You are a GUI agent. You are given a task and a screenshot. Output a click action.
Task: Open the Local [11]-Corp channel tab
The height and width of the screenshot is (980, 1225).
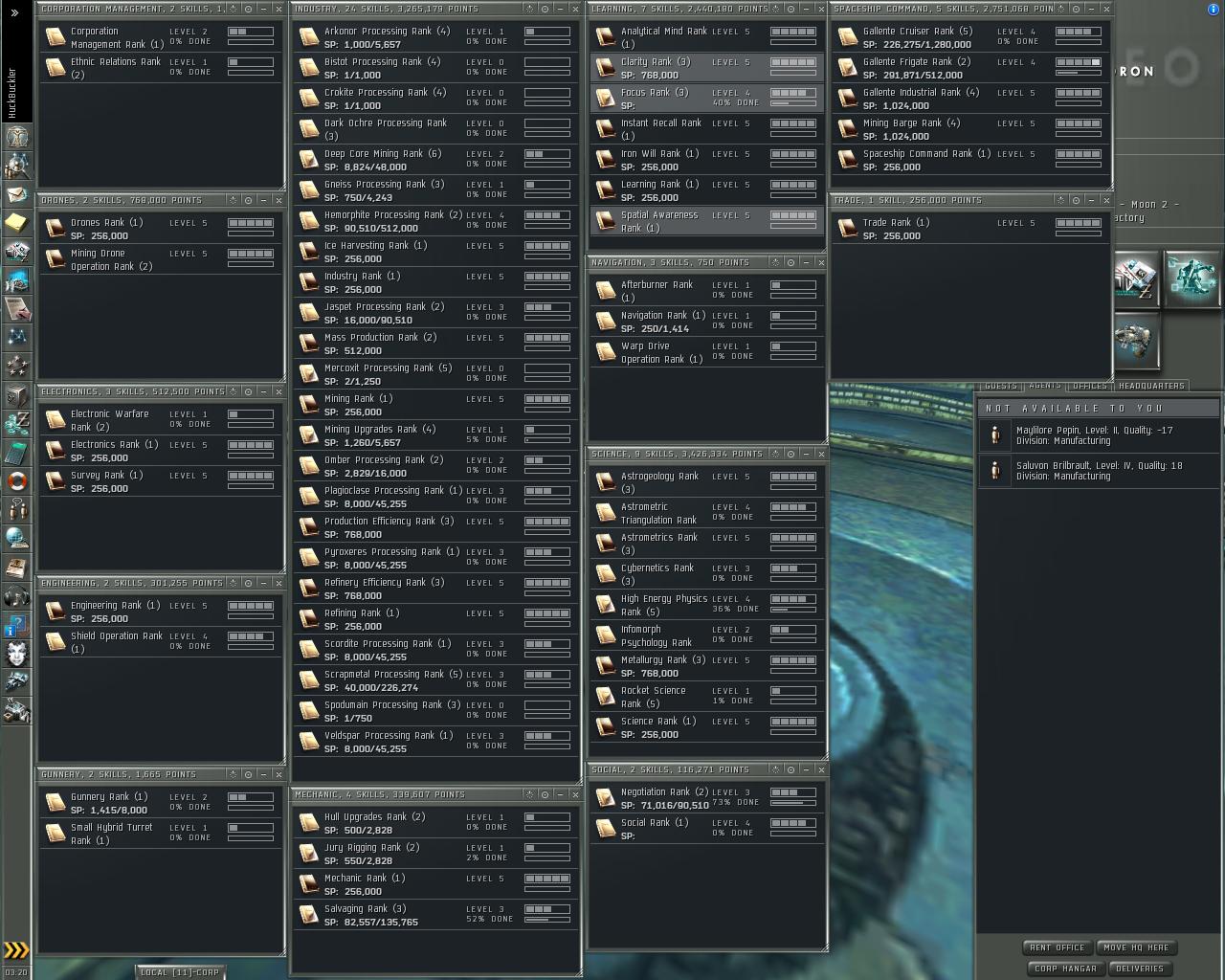(180, 972)
